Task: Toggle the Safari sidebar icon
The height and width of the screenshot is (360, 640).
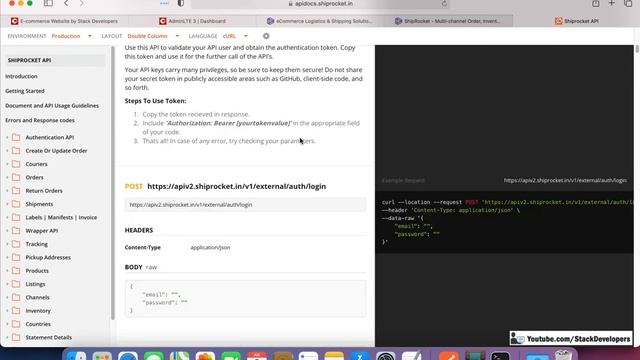Action: coord(48,3)
